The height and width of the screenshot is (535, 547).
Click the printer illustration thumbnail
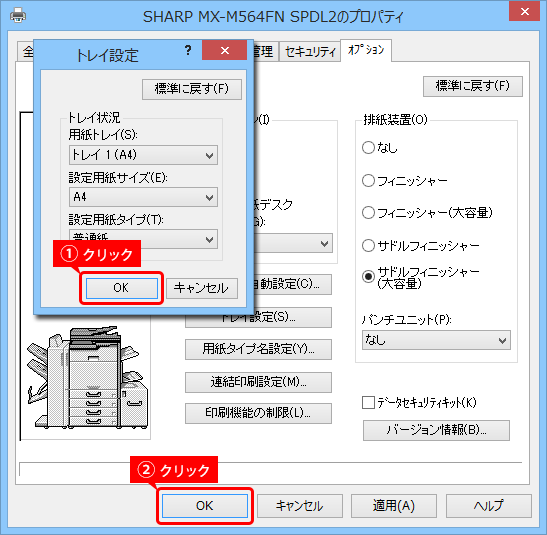pos(87,377)
